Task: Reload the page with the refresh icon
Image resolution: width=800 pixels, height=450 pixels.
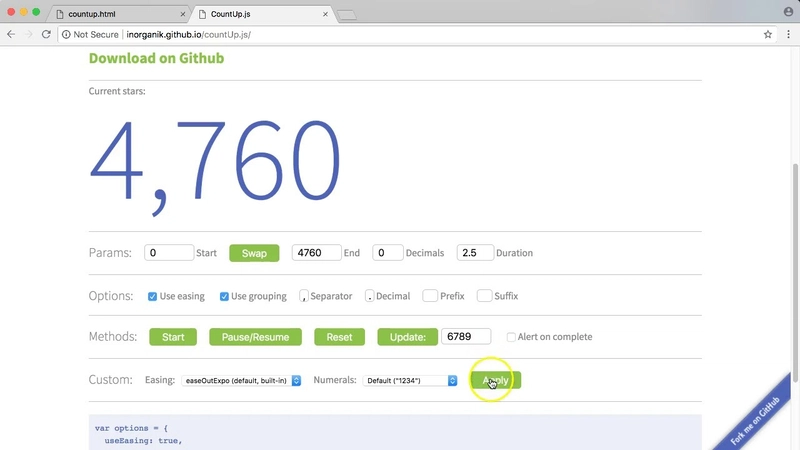Action: pyautogui.click(x=46, y=34)
